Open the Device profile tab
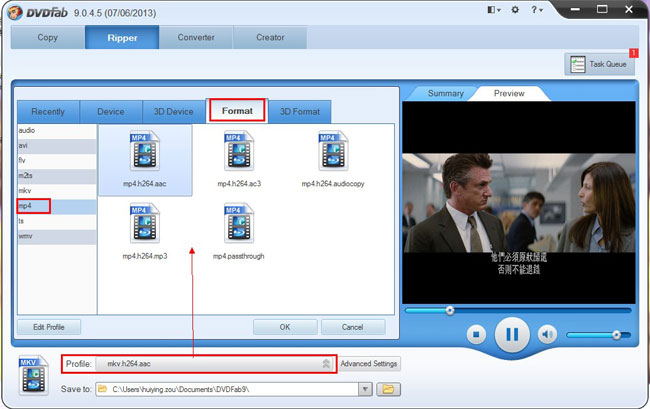This screenshot has height=409, width=650. coord(111,111)
